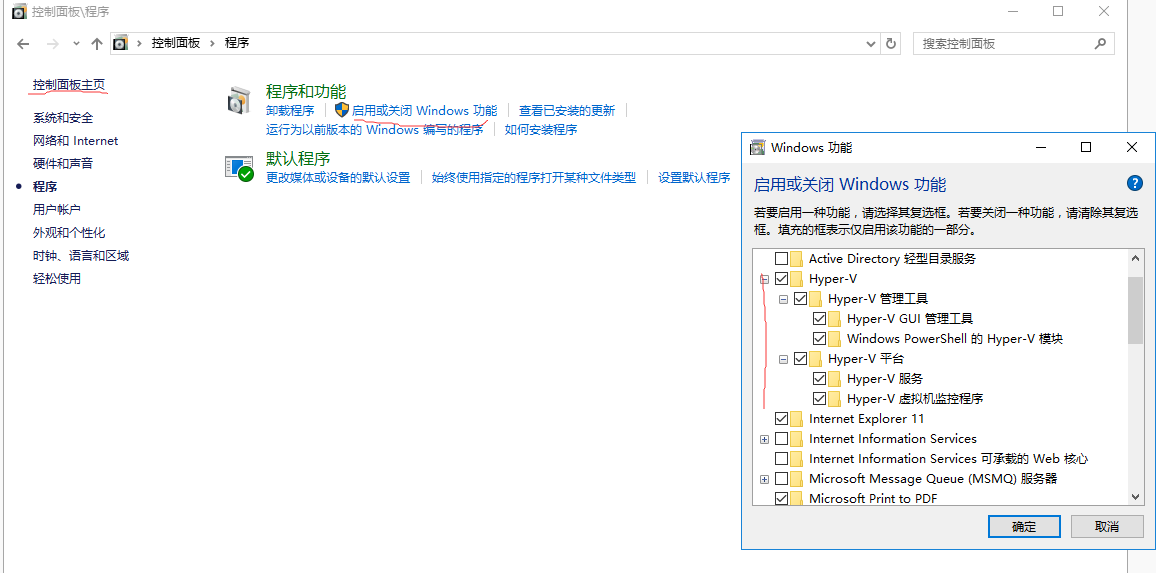Image resolution: width=1156 pixels, height=573 pixels.
Task: Enable Internet Information Services checkbox
Action: [781, 439]
